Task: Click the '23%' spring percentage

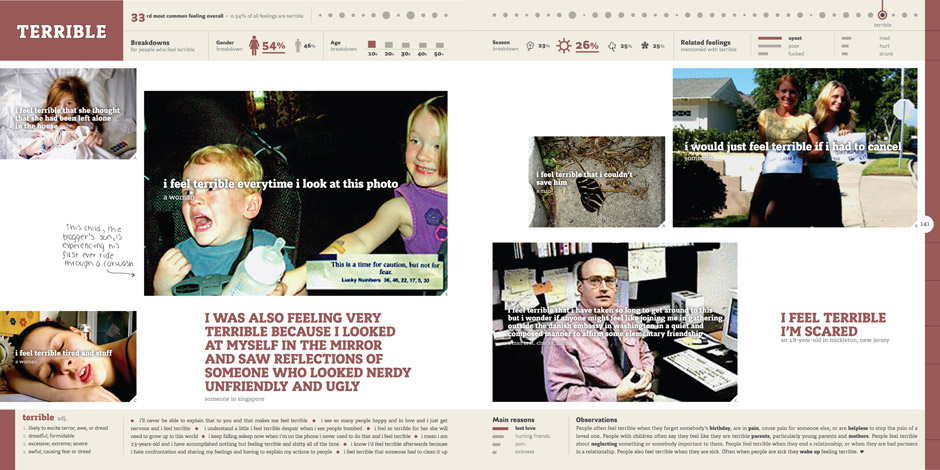Action: (x=544, y=46)
